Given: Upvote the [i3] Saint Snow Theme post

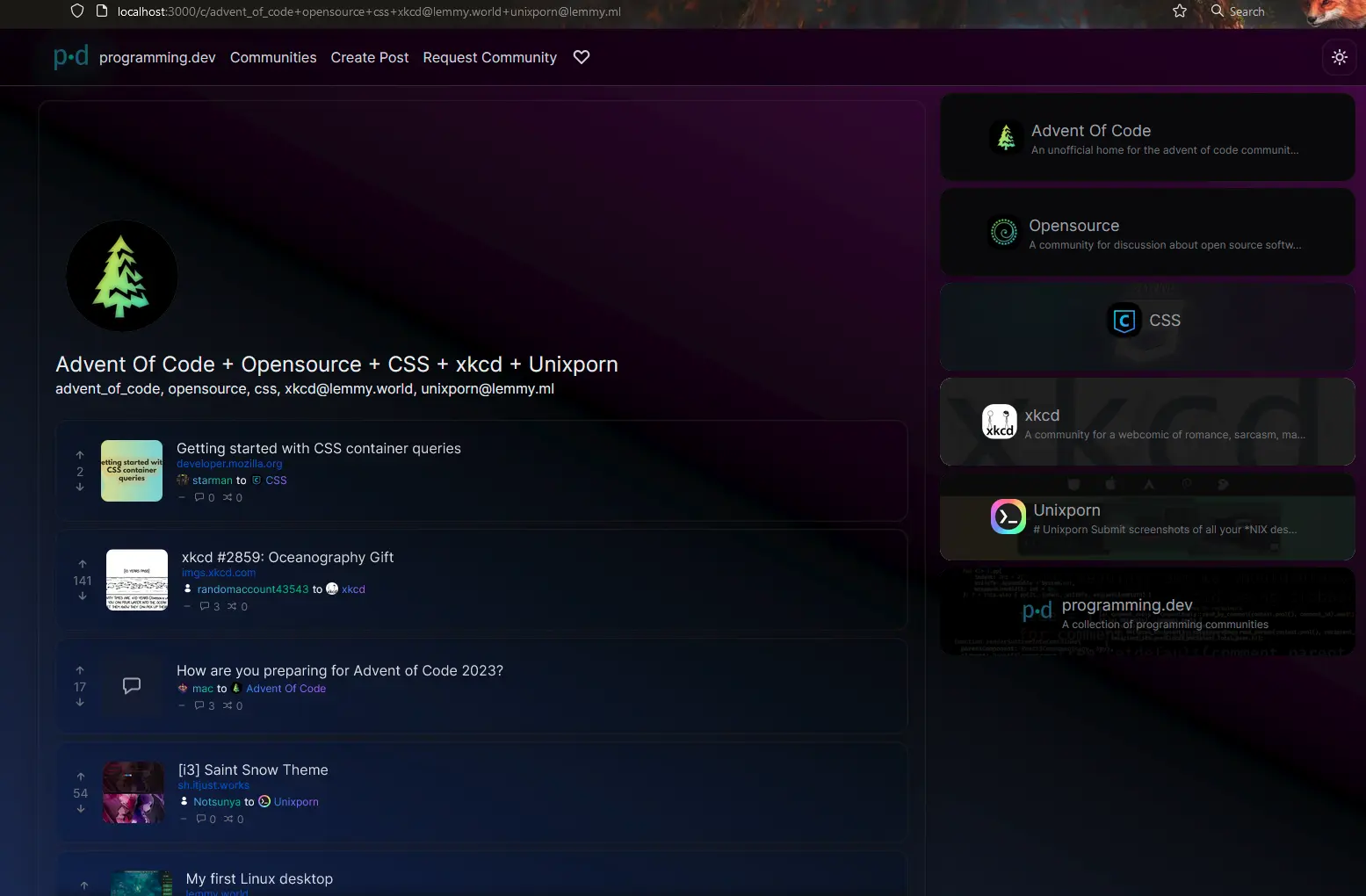Looking at the screenshot, I should (81, 777).
